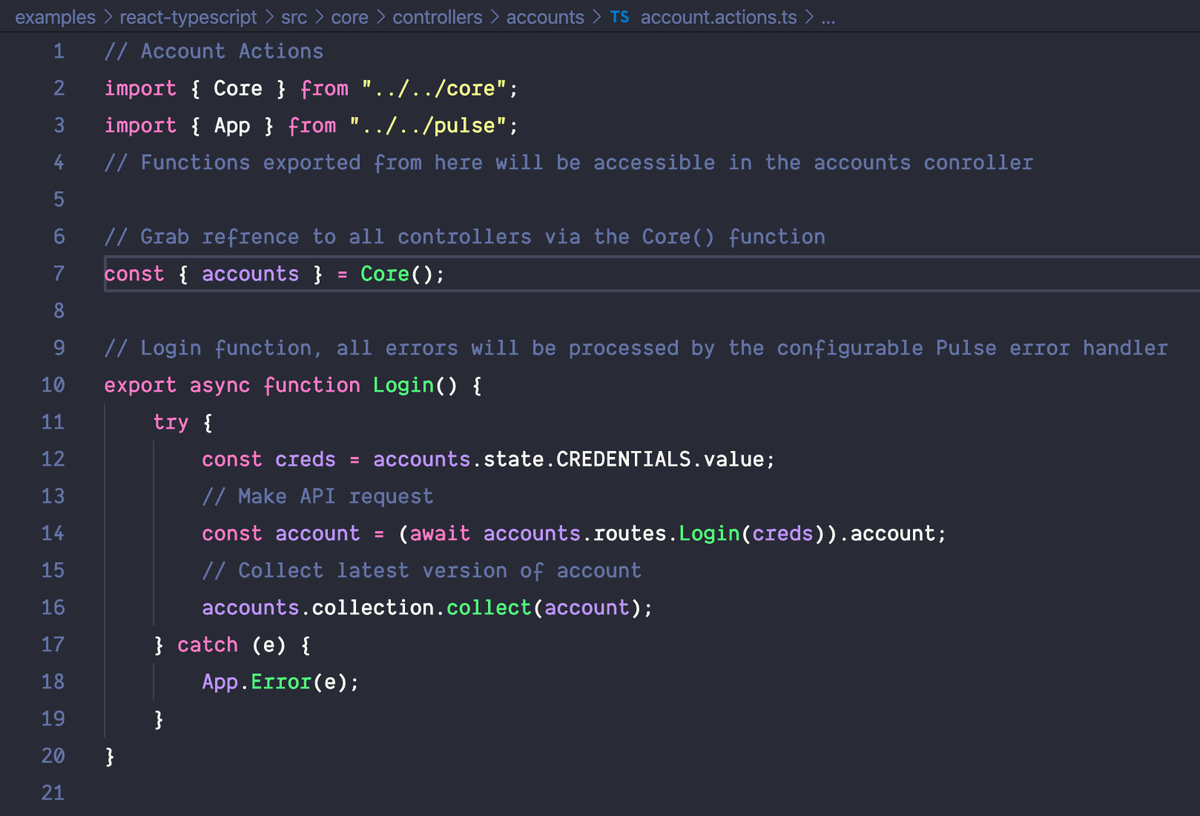Click the 'try' keyword

click(x=171, y=422)
